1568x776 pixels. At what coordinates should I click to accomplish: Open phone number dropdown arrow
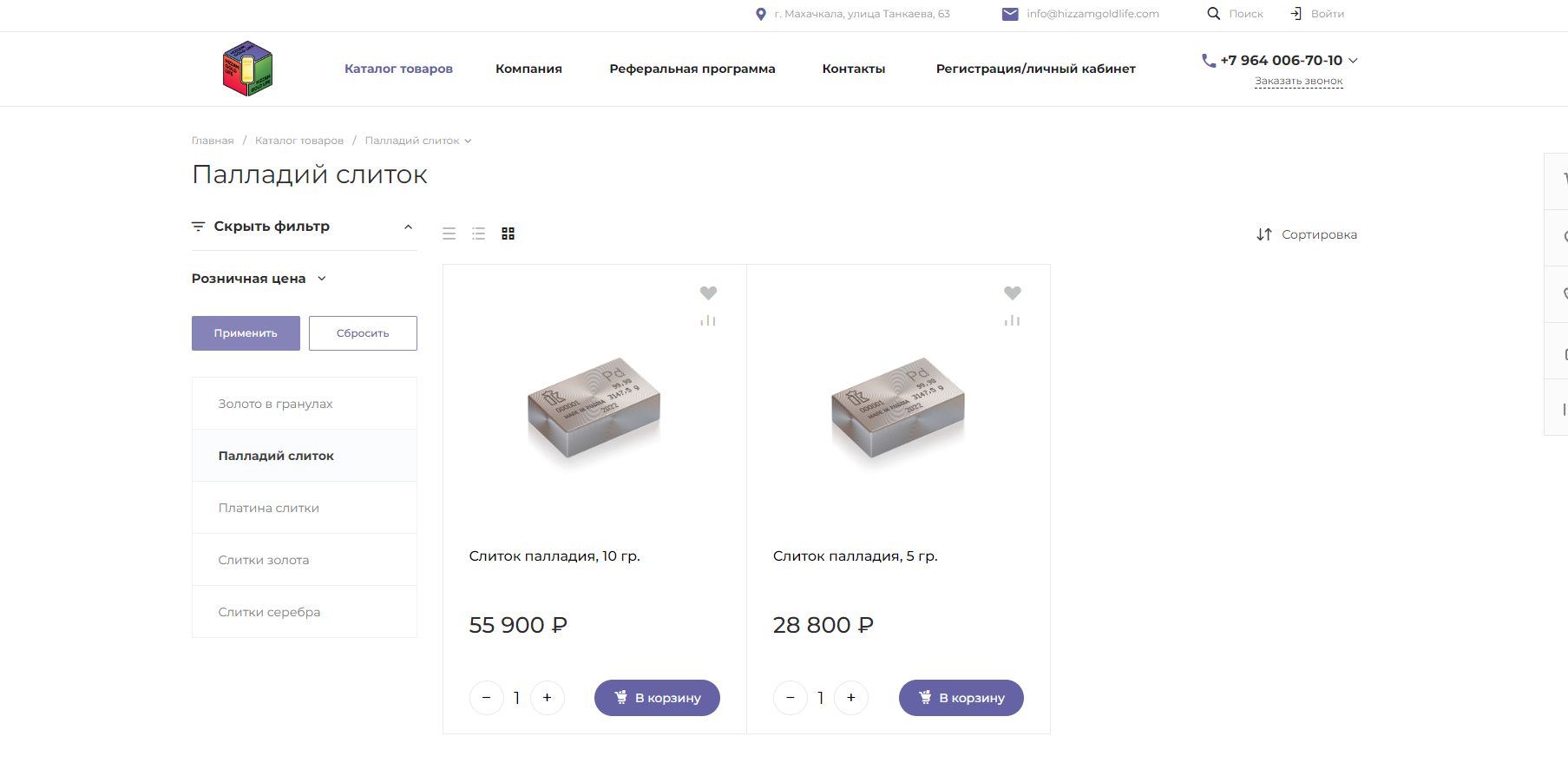1353,61
